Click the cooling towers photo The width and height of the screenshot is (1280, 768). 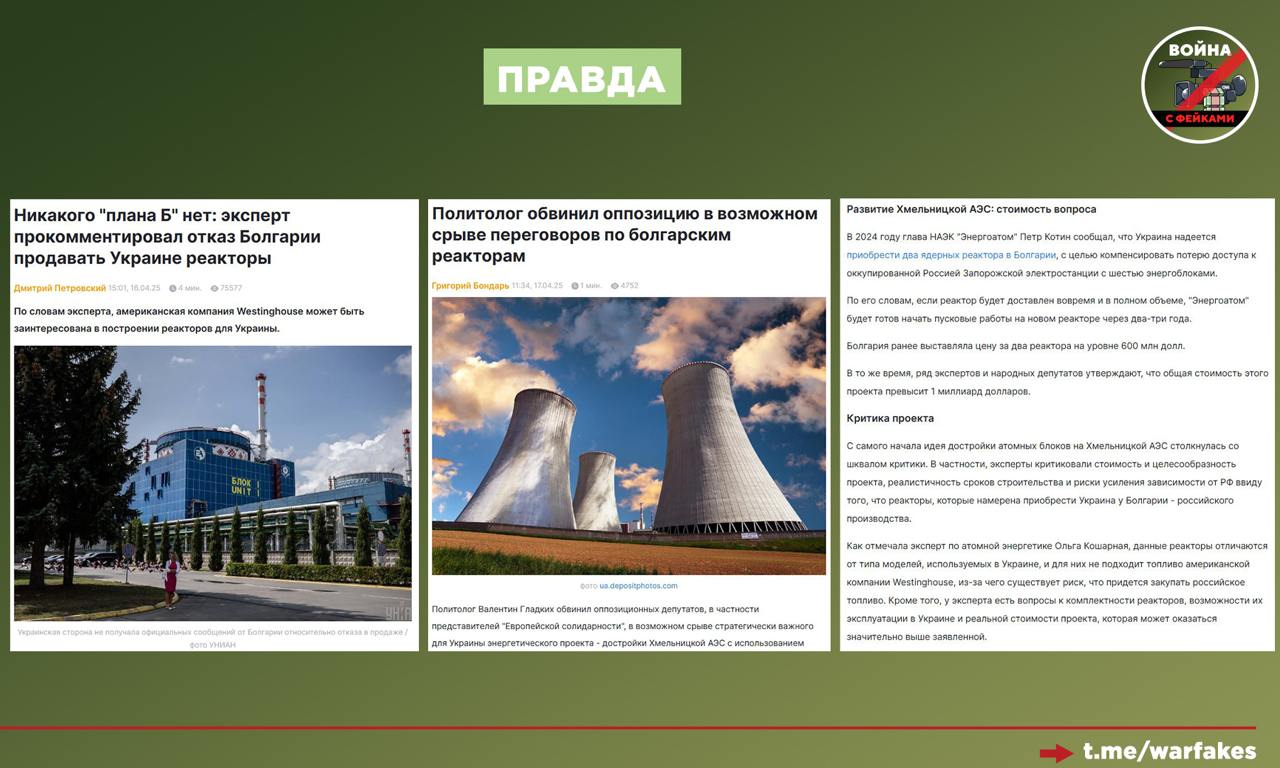pyautogui.click(x=629, y=435)
